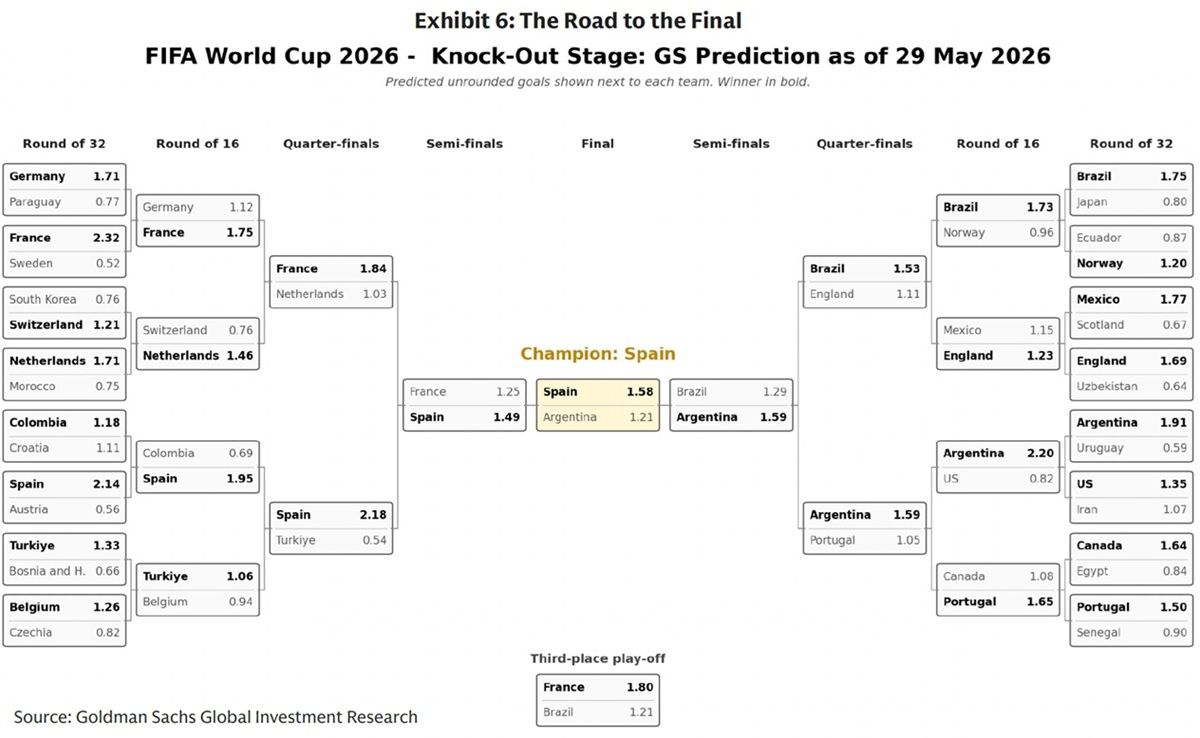Screen dimensions: 1200x738
Task: Click the Switzerland vs Netherlands Round of 16 box
Action: click(198, 343)
